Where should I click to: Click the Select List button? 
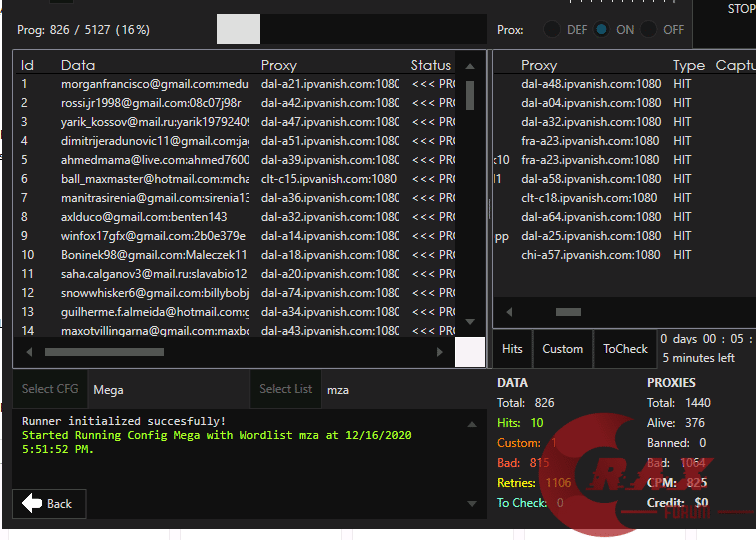coord(285,389)
